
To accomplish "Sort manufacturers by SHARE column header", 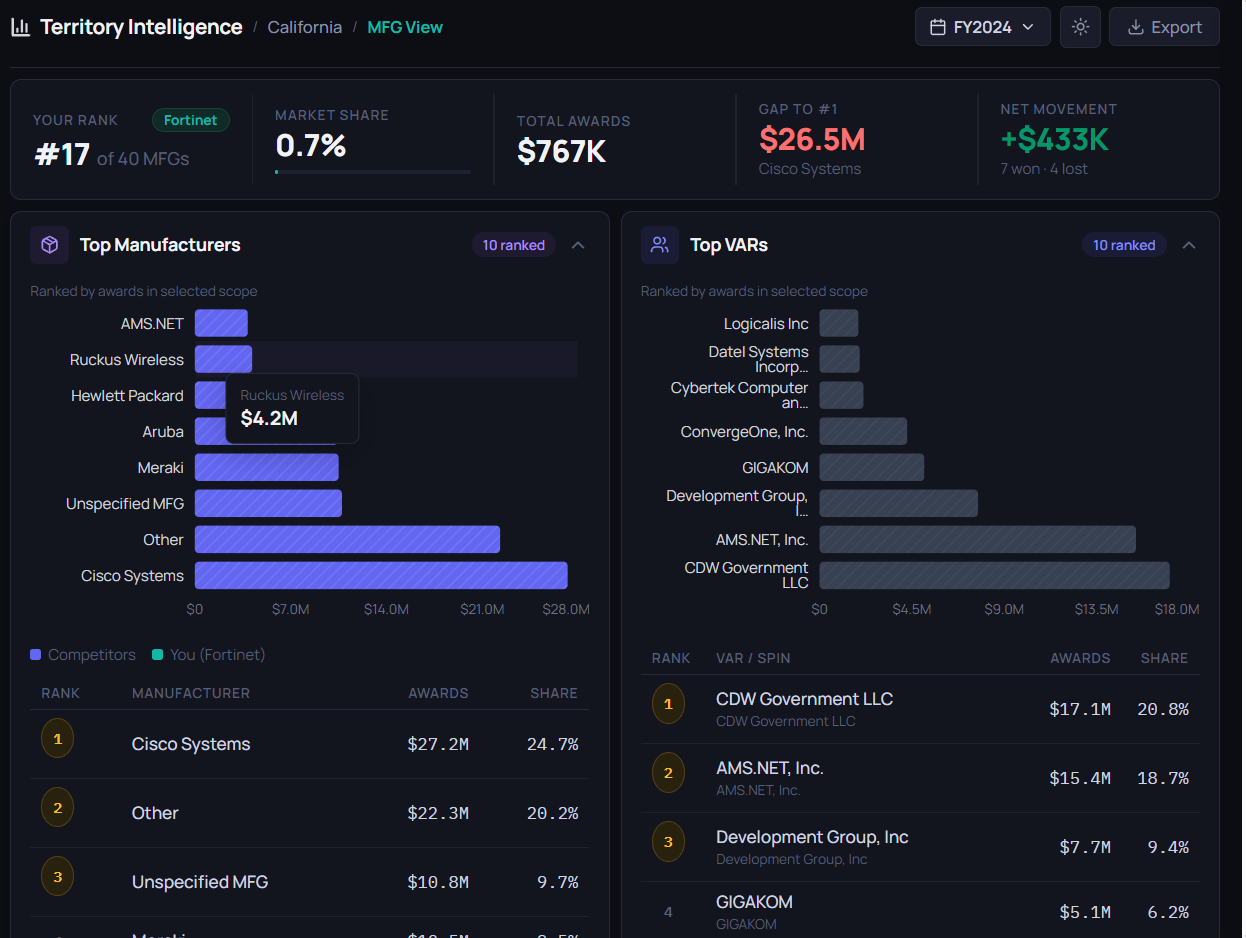I will pyautogui.click(x=554, y=693).
